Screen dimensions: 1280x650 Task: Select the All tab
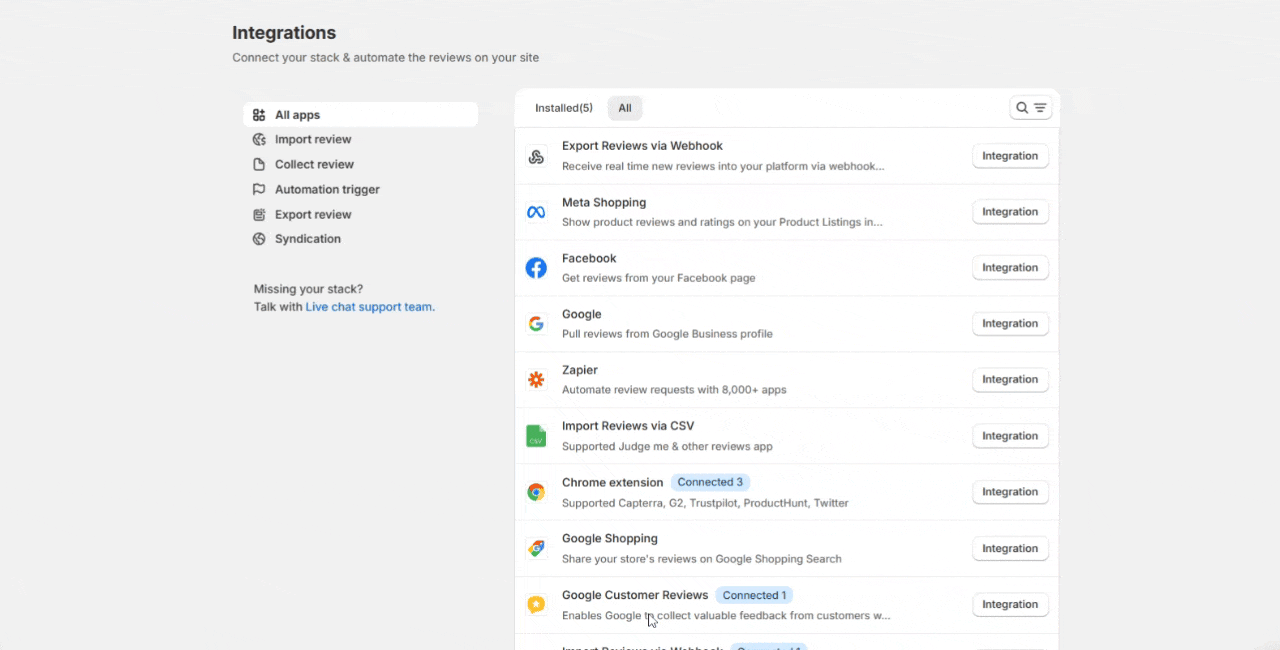(625, 108)
